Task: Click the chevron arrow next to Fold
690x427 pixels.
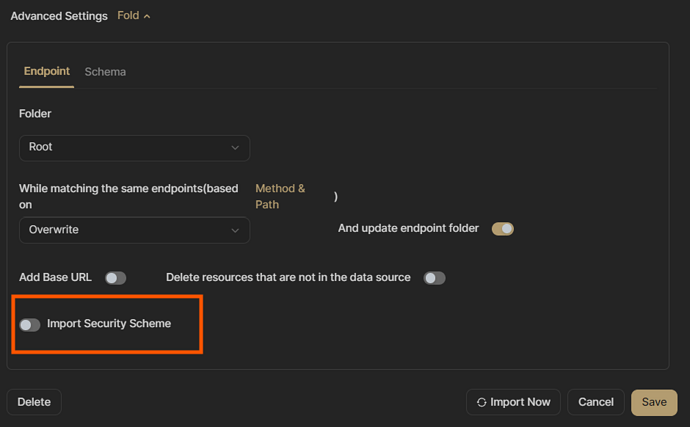Action: 147,16
